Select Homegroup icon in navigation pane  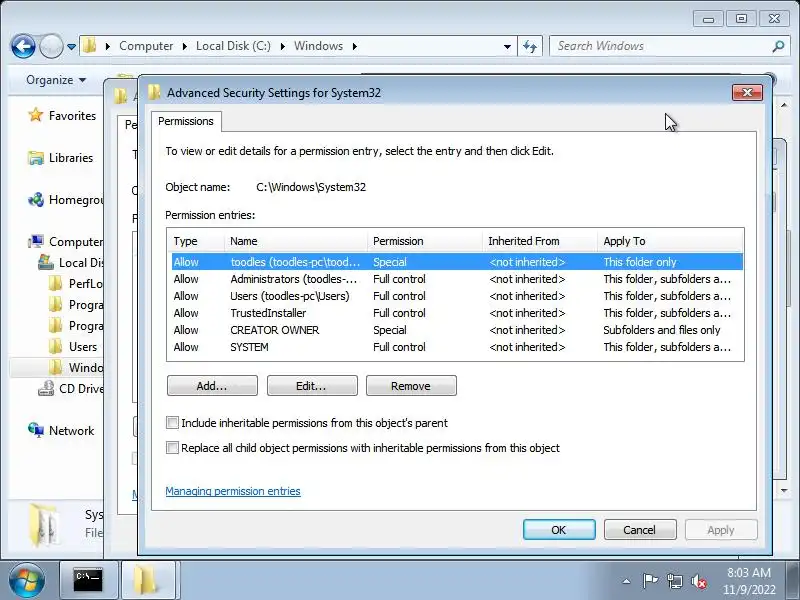(x=36, y=199)
